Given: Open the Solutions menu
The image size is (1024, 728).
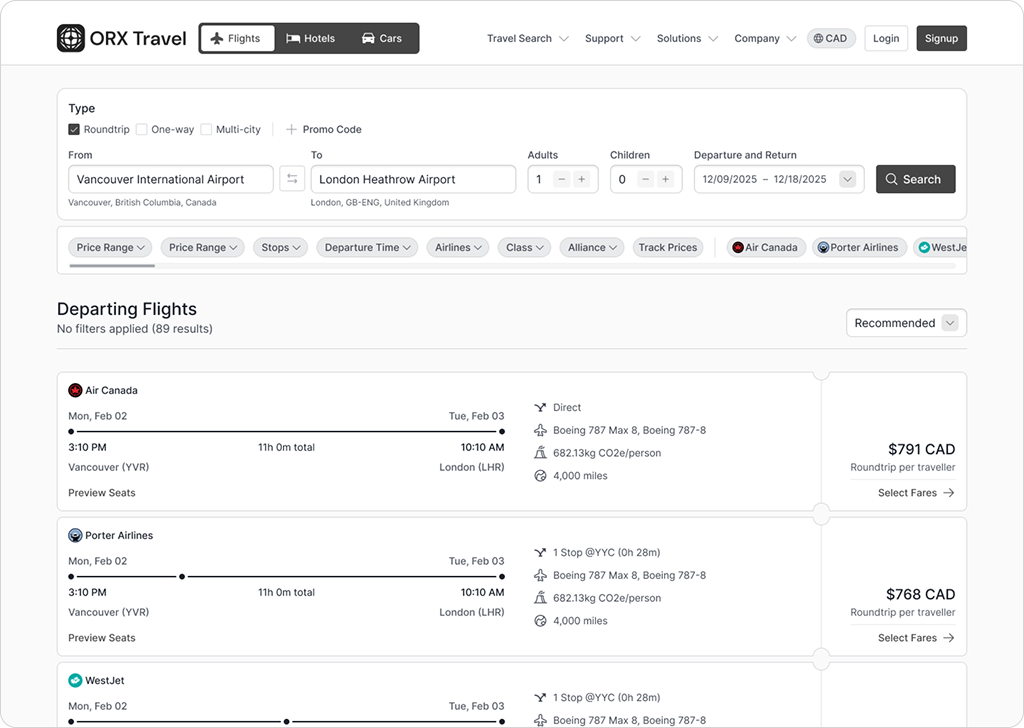Looking at the screenshot, I should pyautogui.click(x=687, y=39).
